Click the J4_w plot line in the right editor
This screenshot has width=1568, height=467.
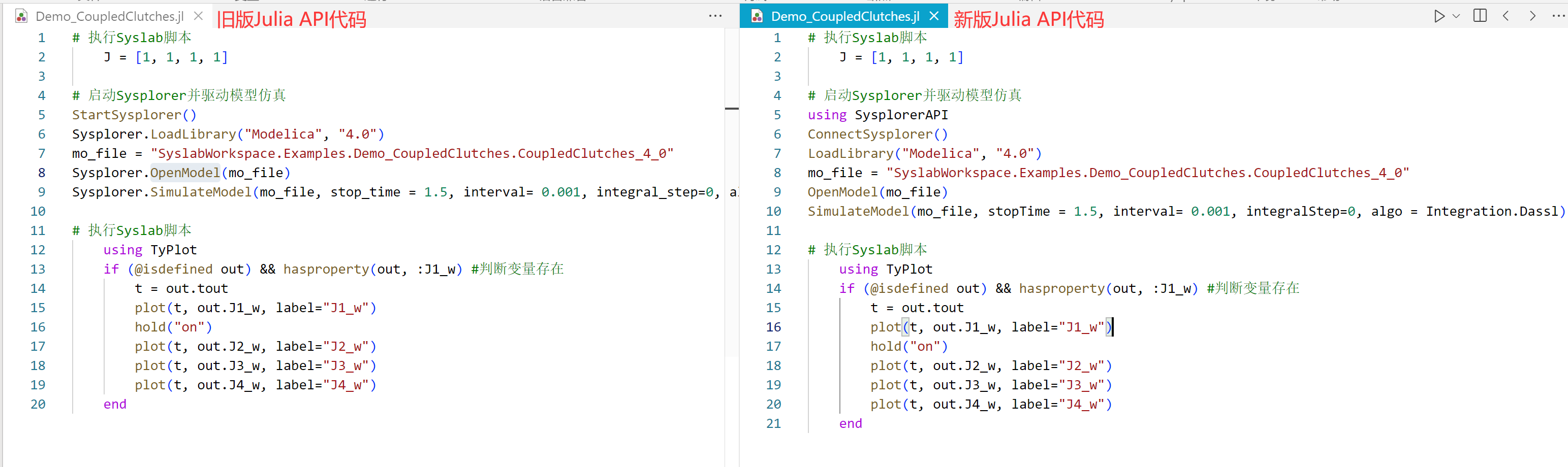point(991,405)
